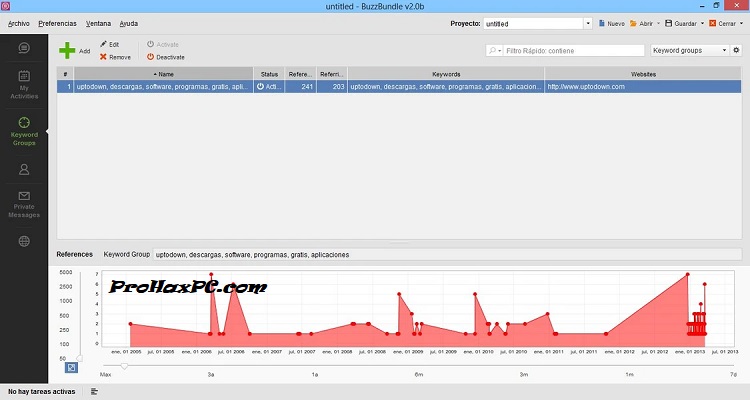Open the Proyecto untitled combo box dropdown
This screenshot has width=750, height=400.
pos(588,23)
